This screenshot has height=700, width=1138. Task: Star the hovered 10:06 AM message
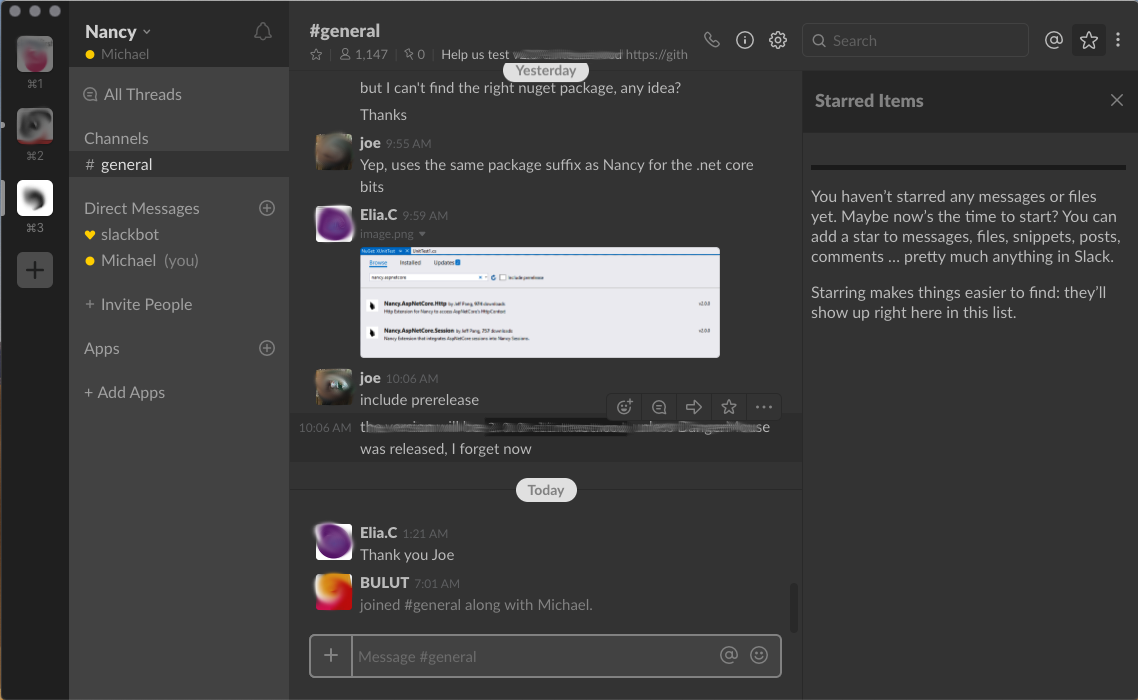(x=729, y=407)
